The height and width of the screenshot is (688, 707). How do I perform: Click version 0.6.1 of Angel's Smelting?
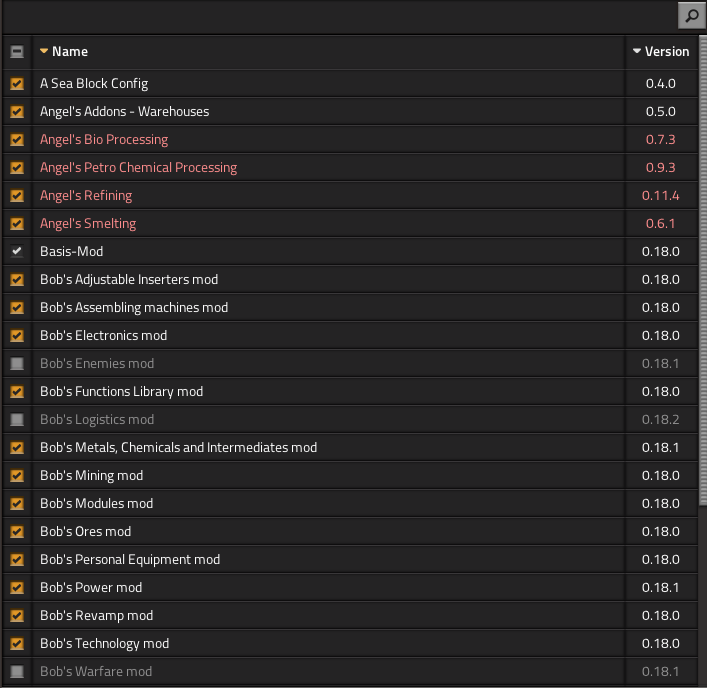[x=660, y=224]
